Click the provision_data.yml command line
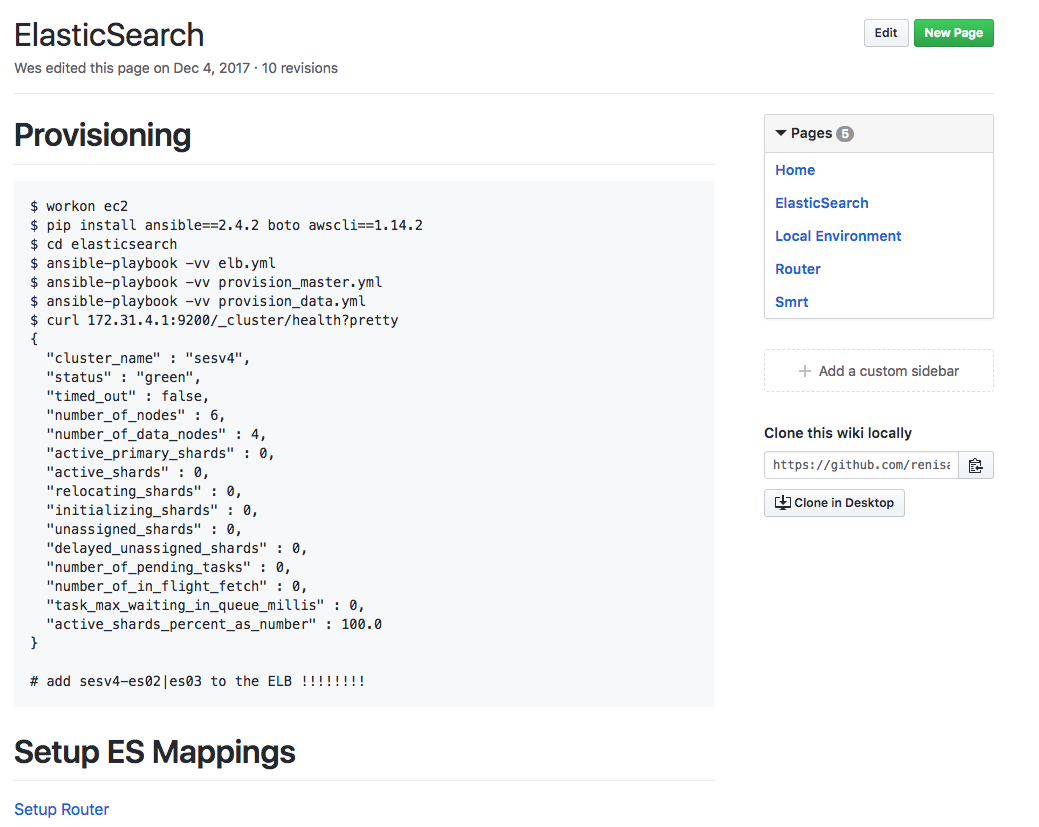Image resolution: width=1039 pixels, height=827 pixels. pyautogui.click(x=197, y=302)
